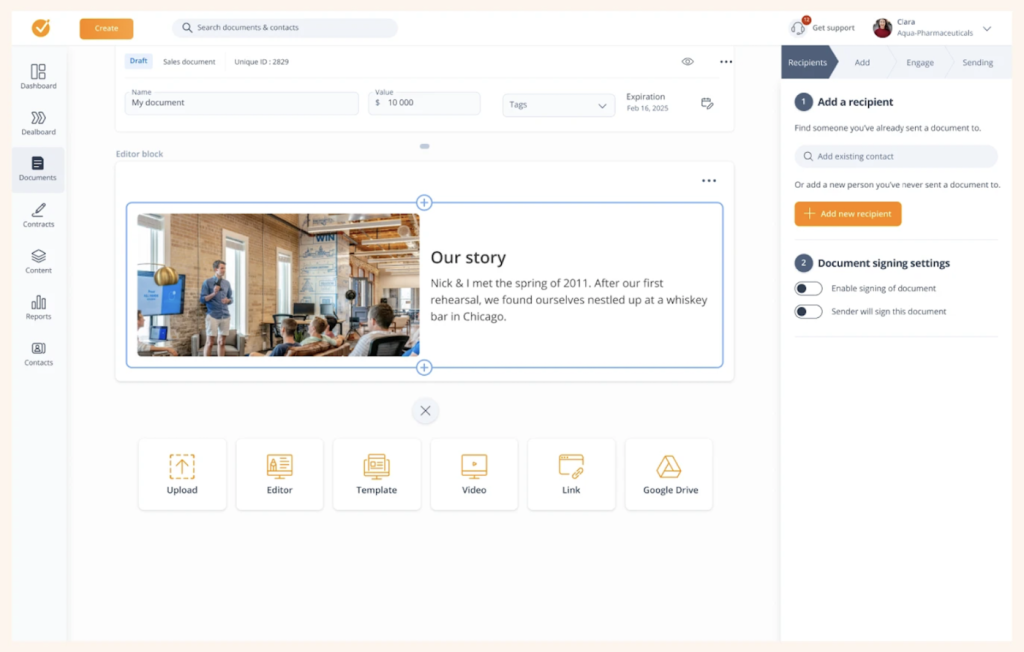Image resolution: width=1024 pixels, height=652 pixels.
Task: Click the eye preview icon
Action: pos(688,62)
